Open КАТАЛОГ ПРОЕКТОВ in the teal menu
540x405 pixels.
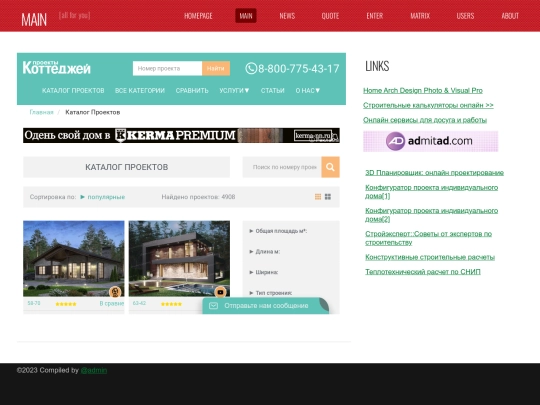73,91
